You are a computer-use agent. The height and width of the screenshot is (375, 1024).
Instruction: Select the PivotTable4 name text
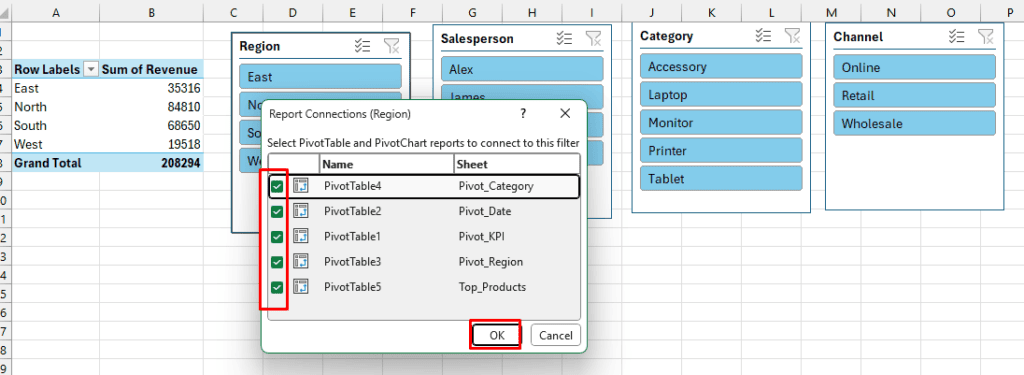[x=353, y=186]
